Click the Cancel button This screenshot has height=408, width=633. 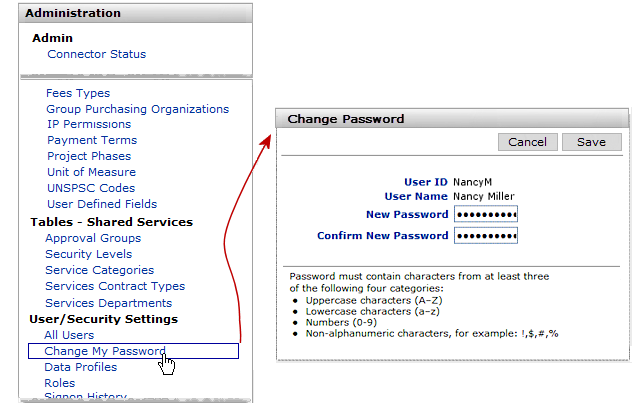(x=527, y=142)
